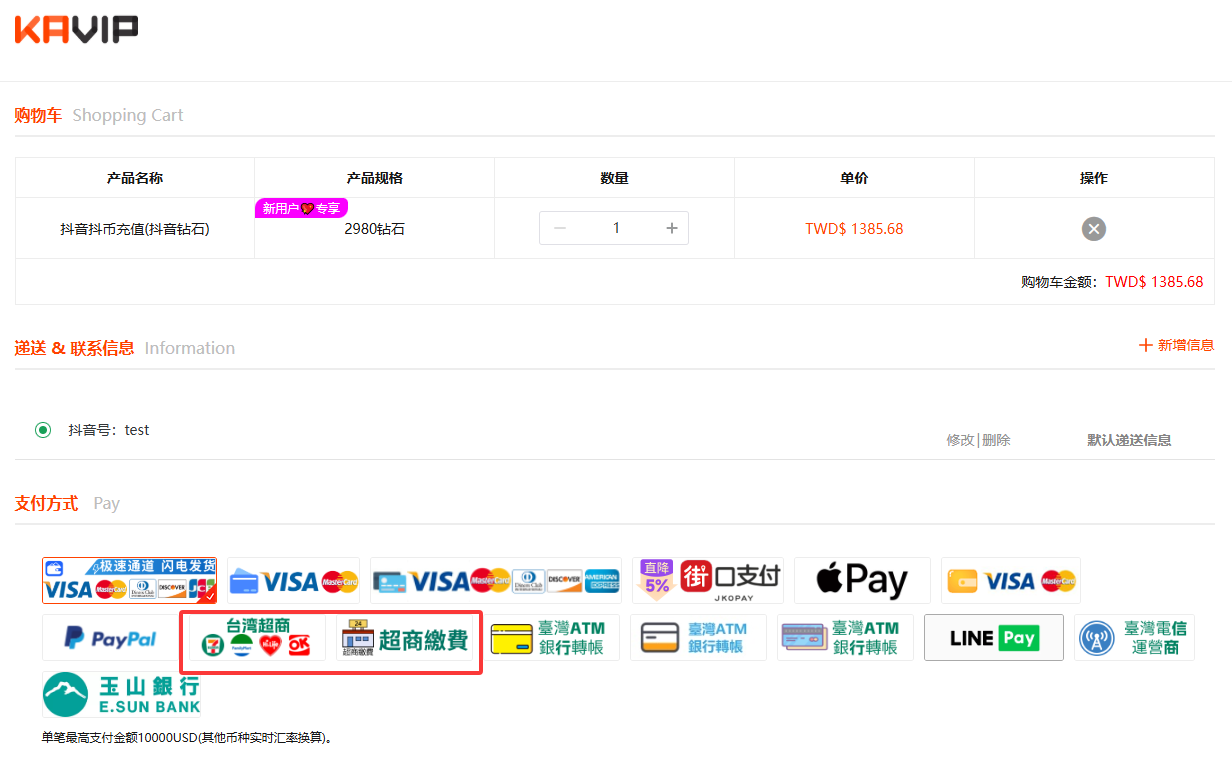1232x768 pixels.
Task: Choose 玉山銀行 E.SUN Bank payment
Action: pyautogui.click(x=121, y=694)
